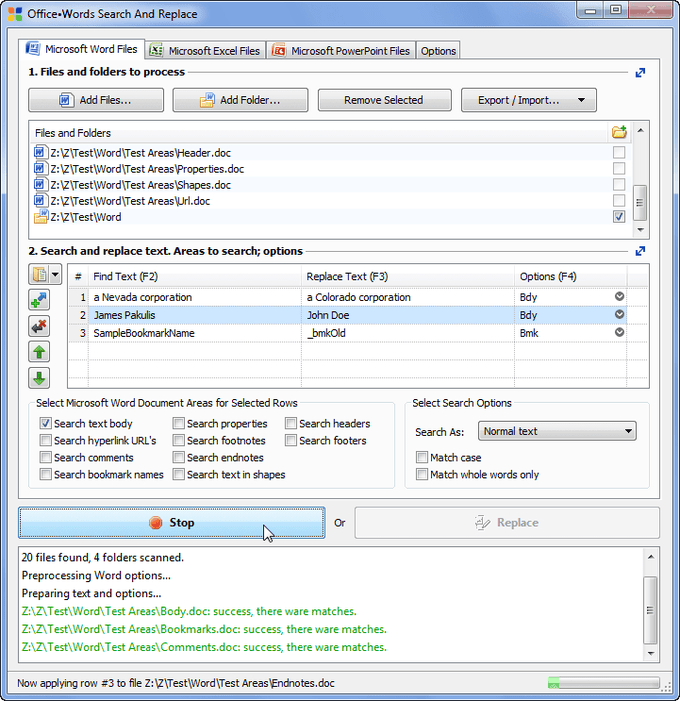Enable Search endnotes checkbox
The height and width of the screenshot is (701, 680).
pyautogui.click(x=179, y=457)
